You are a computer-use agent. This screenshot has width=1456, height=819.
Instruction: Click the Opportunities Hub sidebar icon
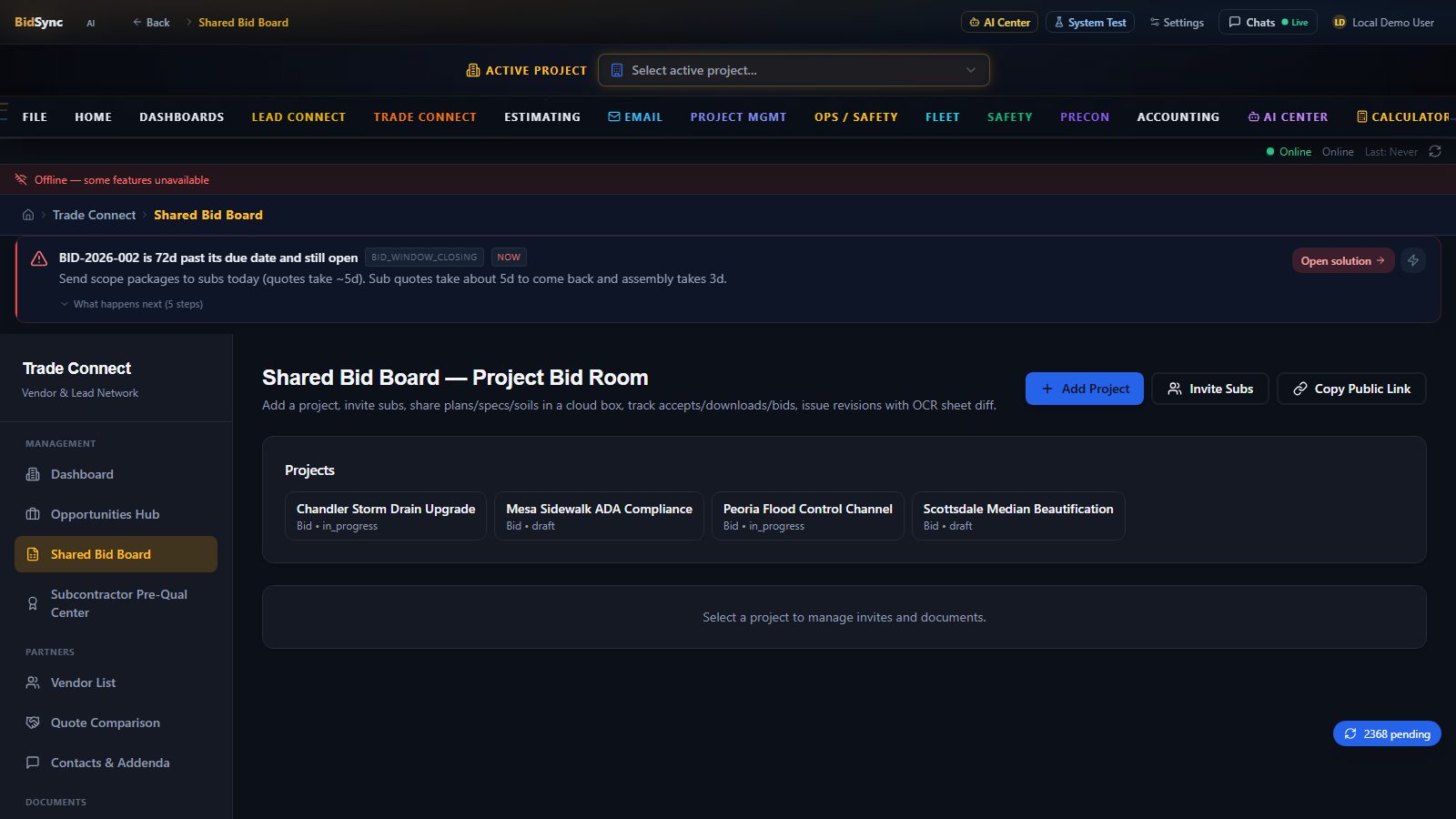click(x=33, y=514)
